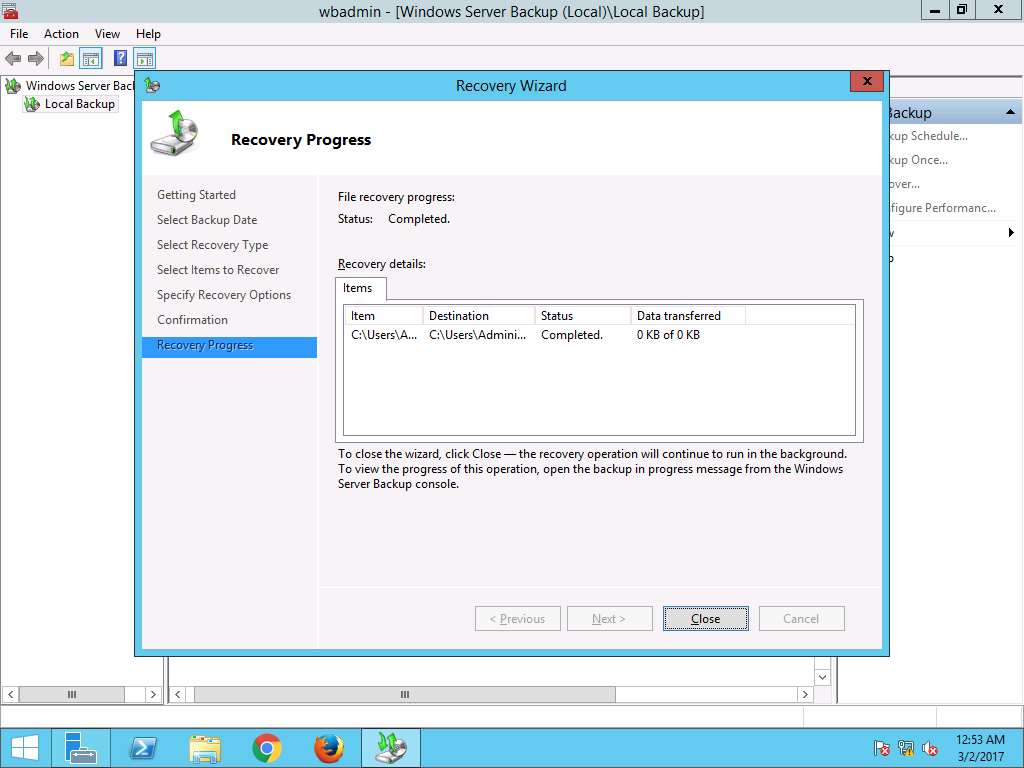This screenshot has width=1024, height=768.
Task: Collapse the Local Backup actions header arrow
Action: pos(1010,112)
